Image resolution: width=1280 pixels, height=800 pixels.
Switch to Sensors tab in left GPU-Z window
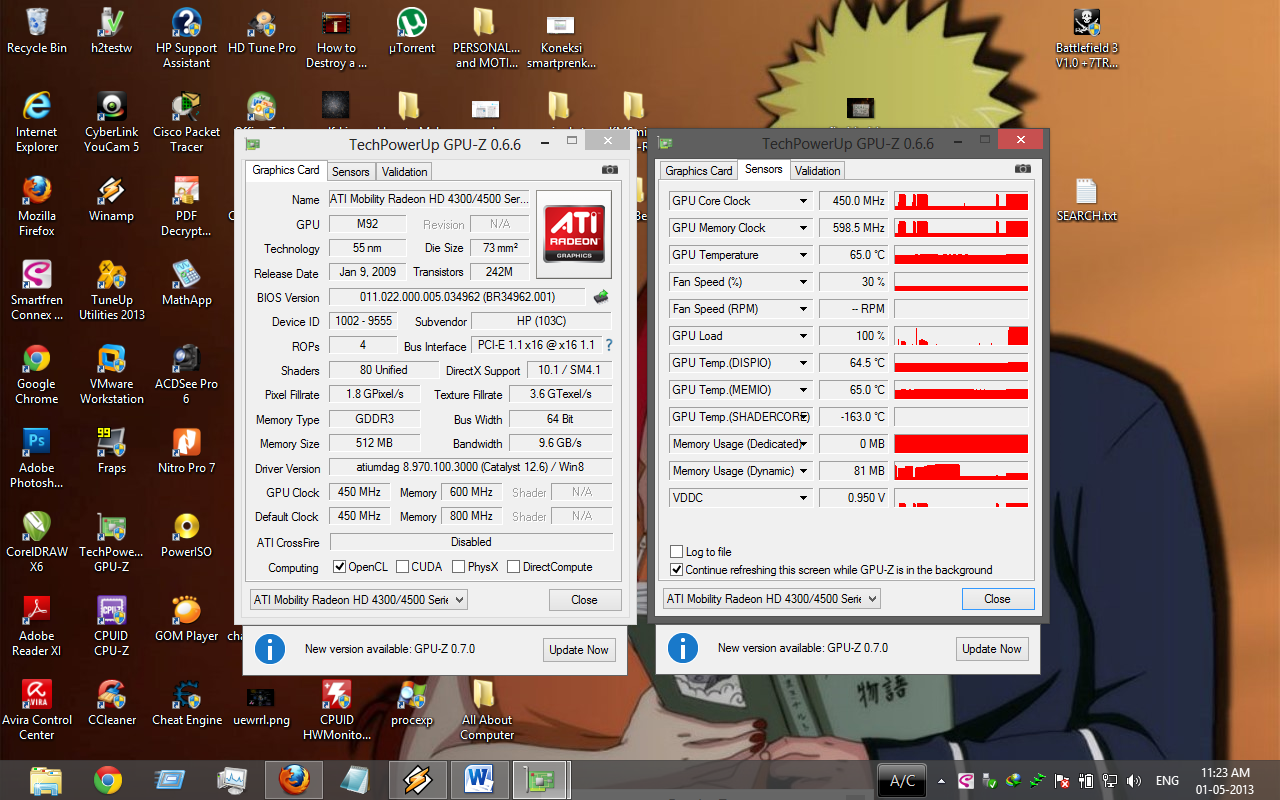coord(351,171)
